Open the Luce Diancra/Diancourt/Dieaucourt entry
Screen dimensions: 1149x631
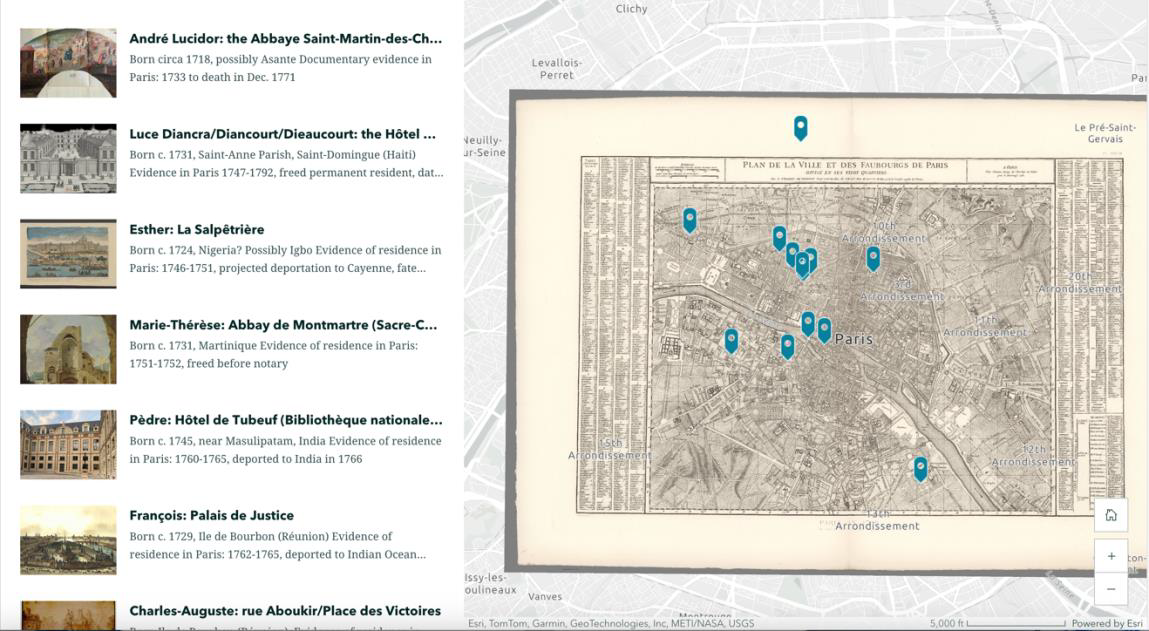tap(283, 134)
